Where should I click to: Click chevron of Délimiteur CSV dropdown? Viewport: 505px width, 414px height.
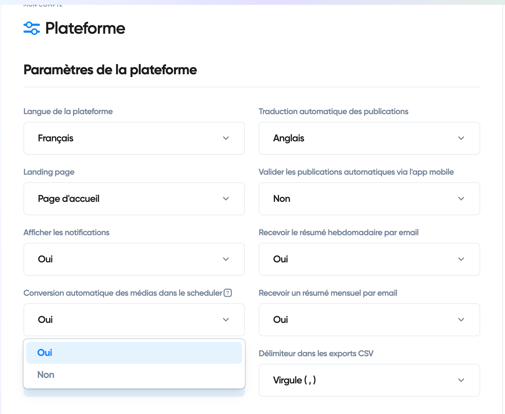461,380
